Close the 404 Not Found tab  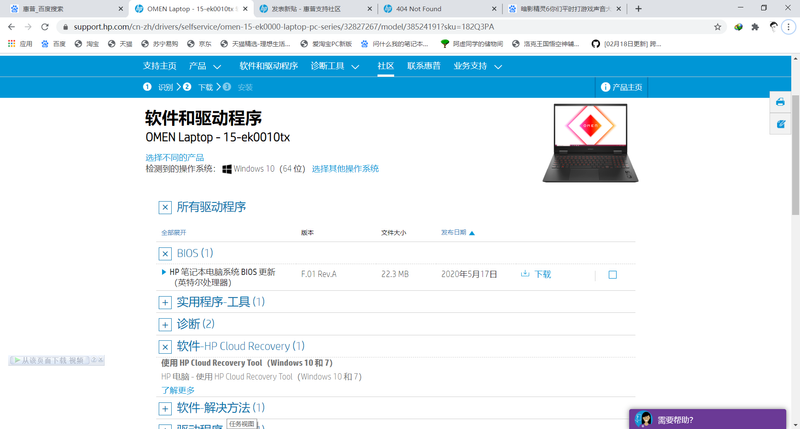point(494,9)
